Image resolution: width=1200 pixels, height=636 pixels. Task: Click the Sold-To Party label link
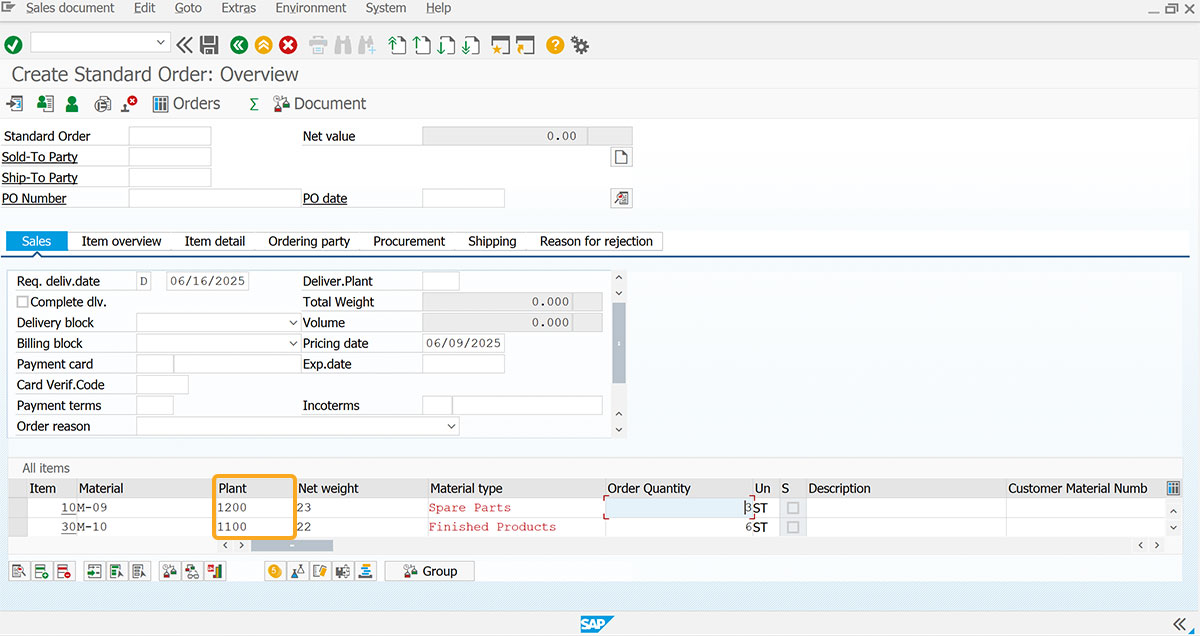(40, 157)
